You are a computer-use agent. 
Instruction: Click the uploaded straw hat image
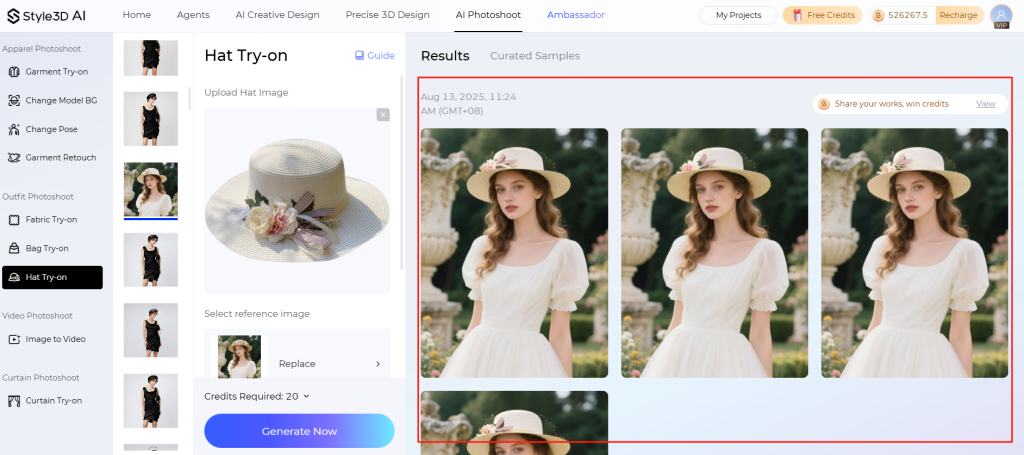click(x=297, y=200)
